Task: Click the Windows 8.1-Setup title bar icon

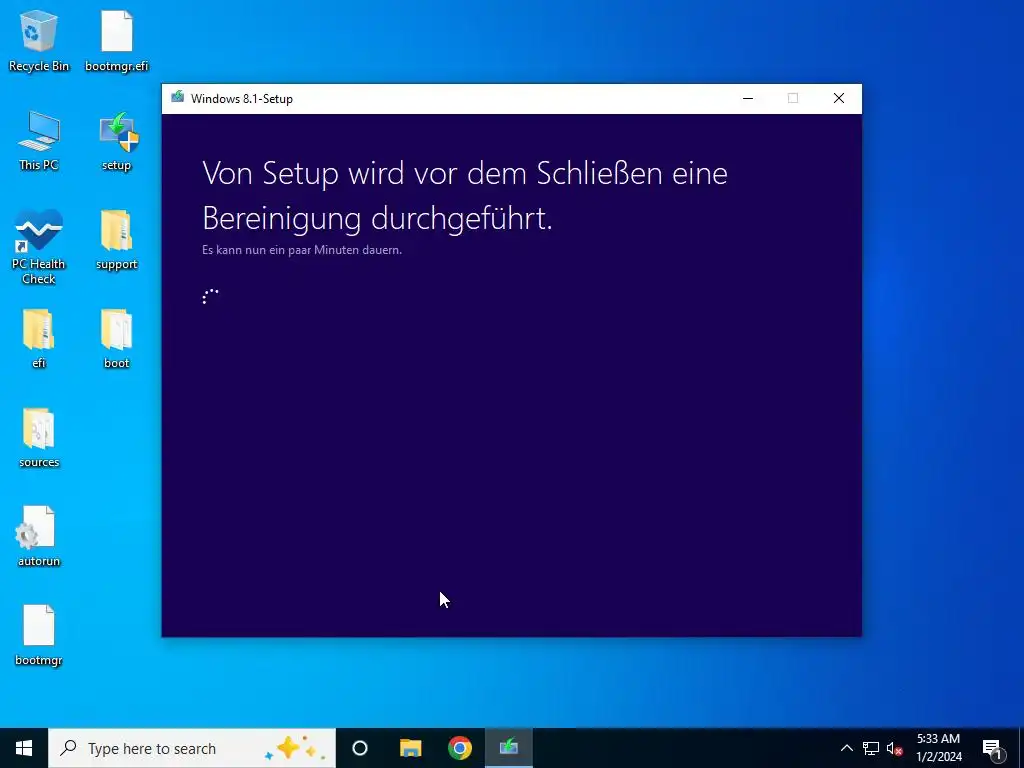Action: click(178, 97)
